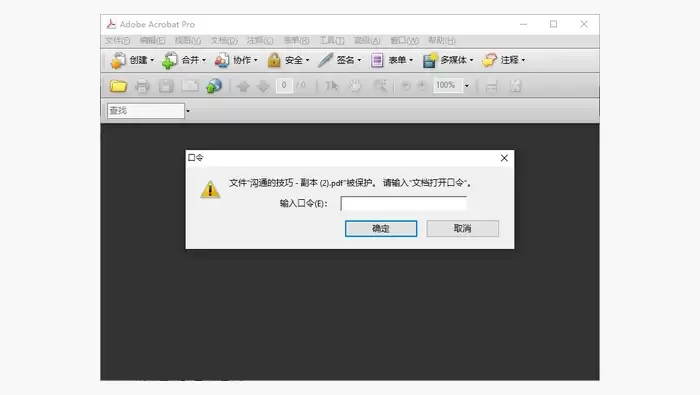Image resolution: width=700 pixels, height=395 pixels.
Task: Minimize the Adobe Acrobat Pro window
Action: tap(523, 24)
